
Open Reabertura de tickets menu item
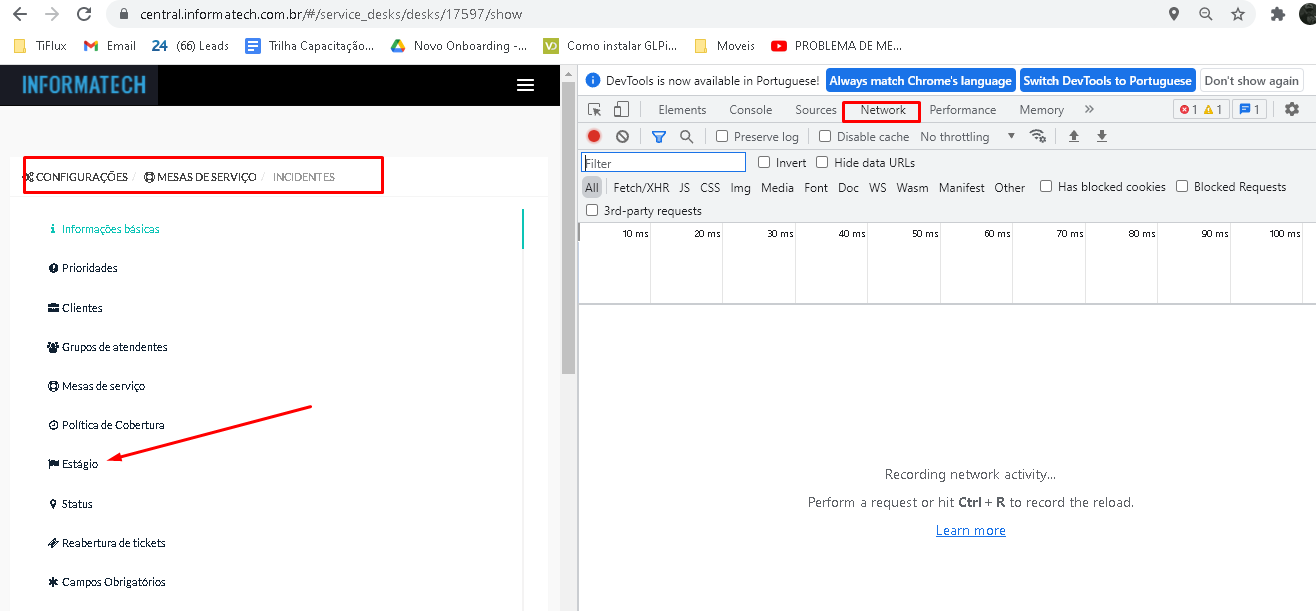106,543
